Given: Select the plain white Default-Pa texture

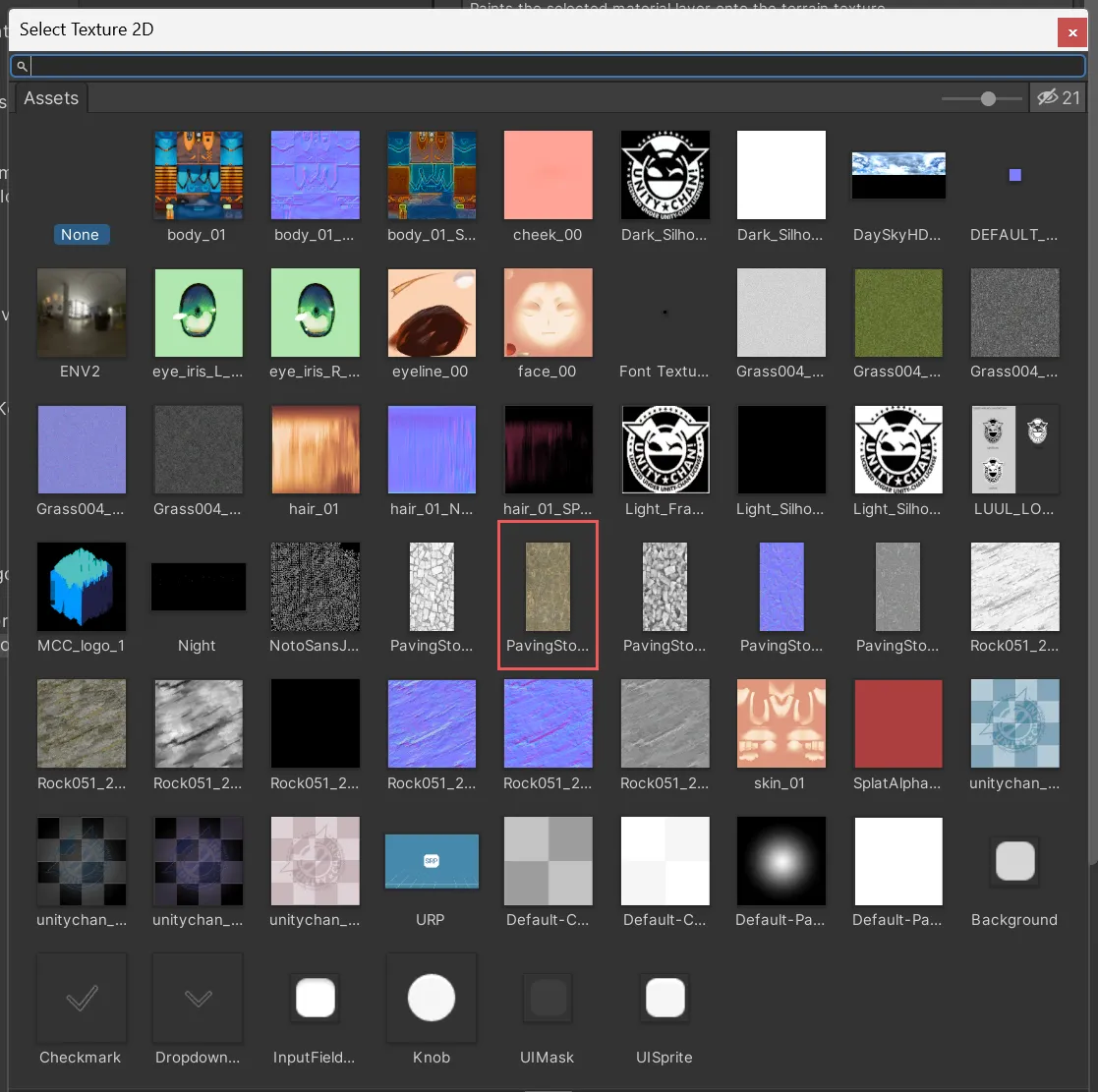Looking at the screenshot, I should coord(898,861).
